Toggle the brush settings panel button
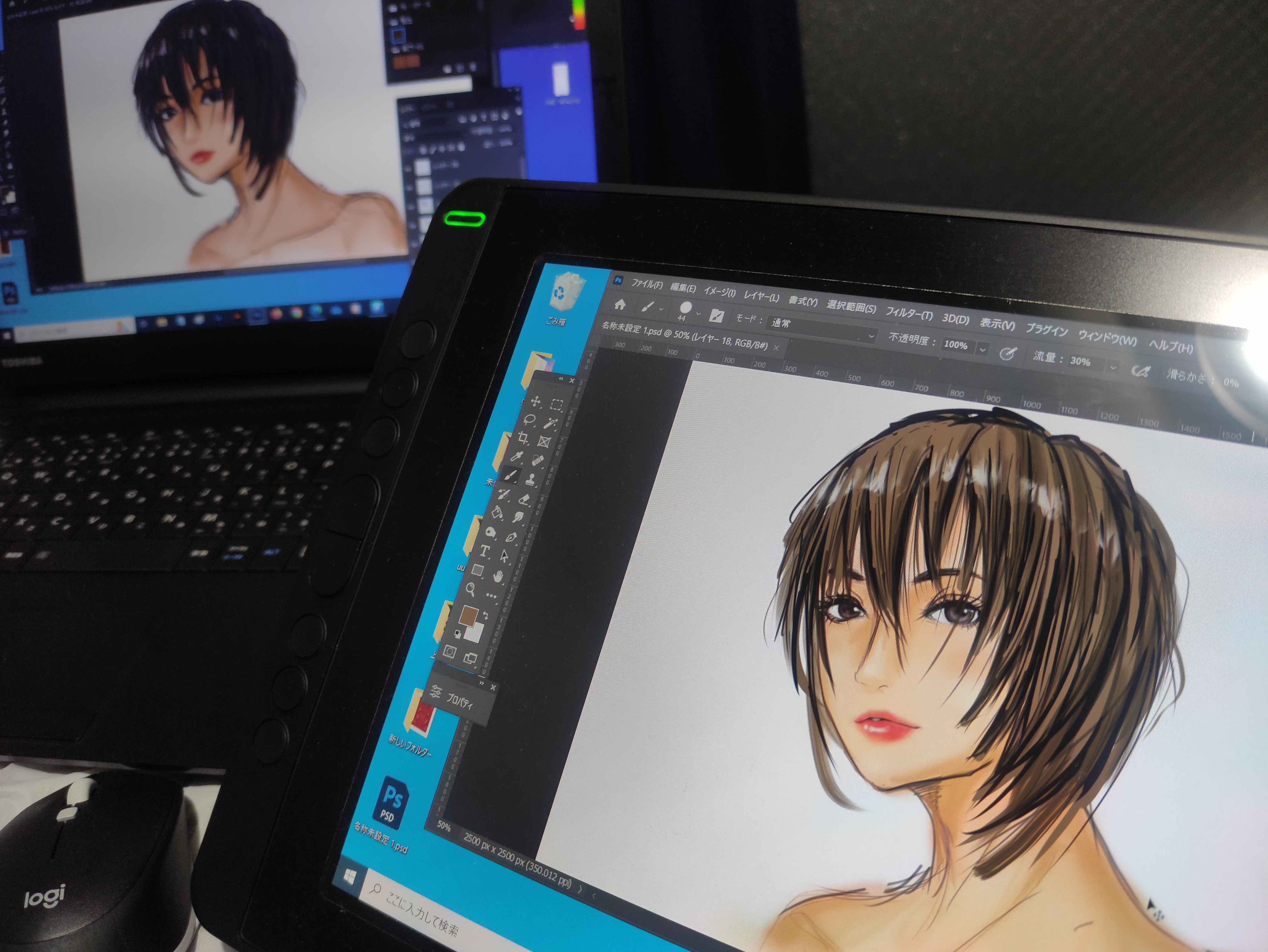Image resolution: width=1268 pixels, height=952 pixels. [x=716, y=315]
